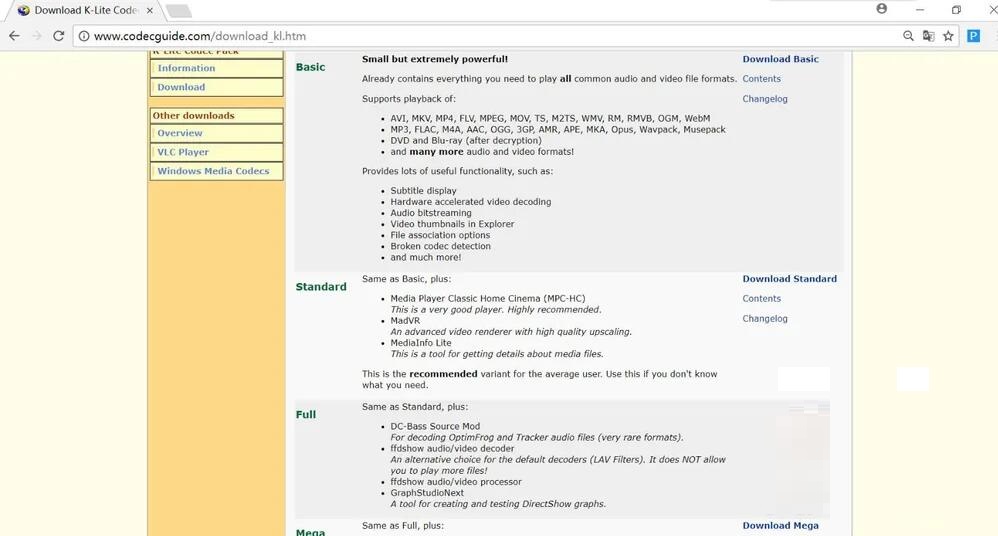
Task: Click 'Supports playback of:' text
Action: coord(409,99)
